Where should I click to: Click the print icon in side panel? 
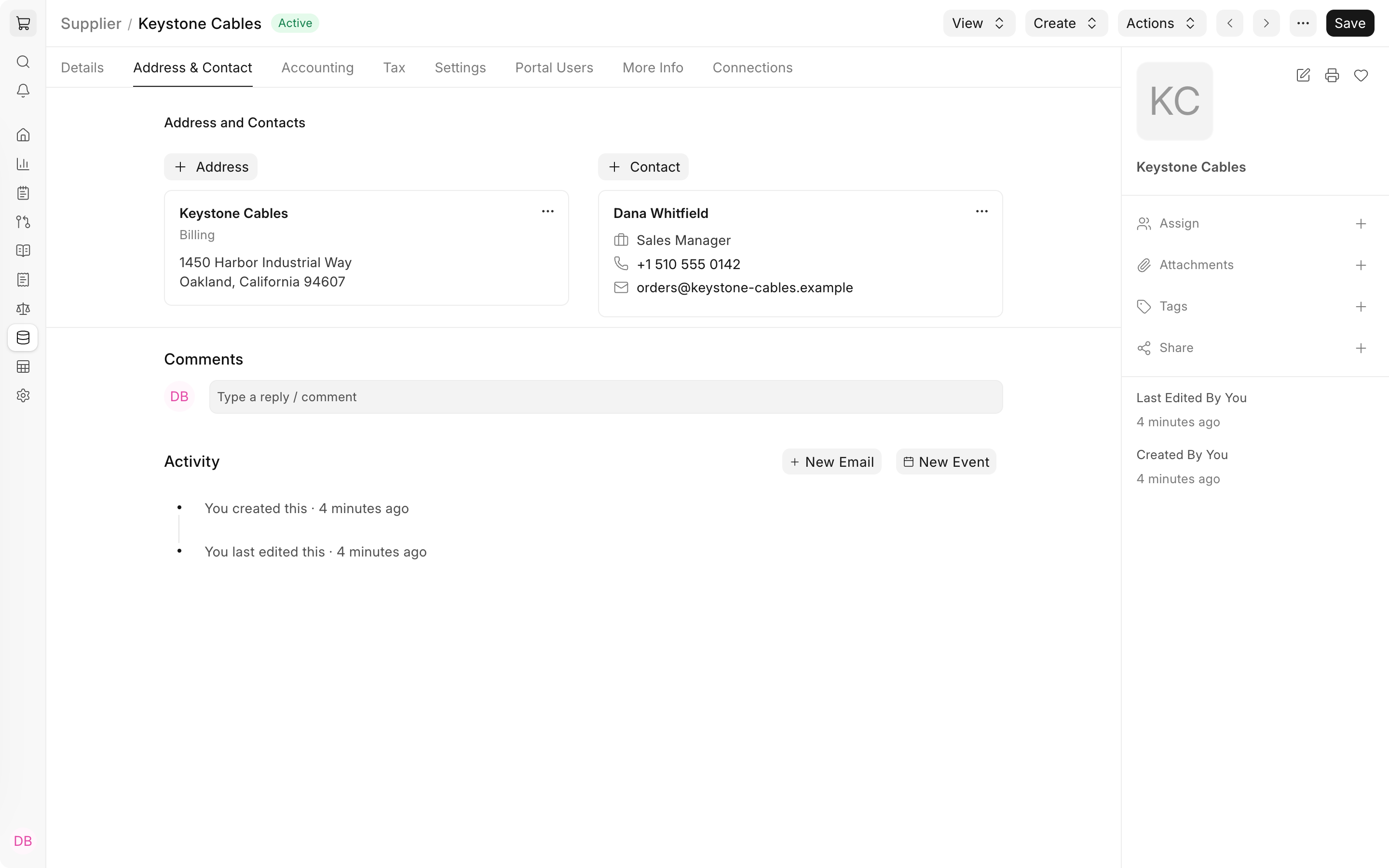click(1332, 75)
